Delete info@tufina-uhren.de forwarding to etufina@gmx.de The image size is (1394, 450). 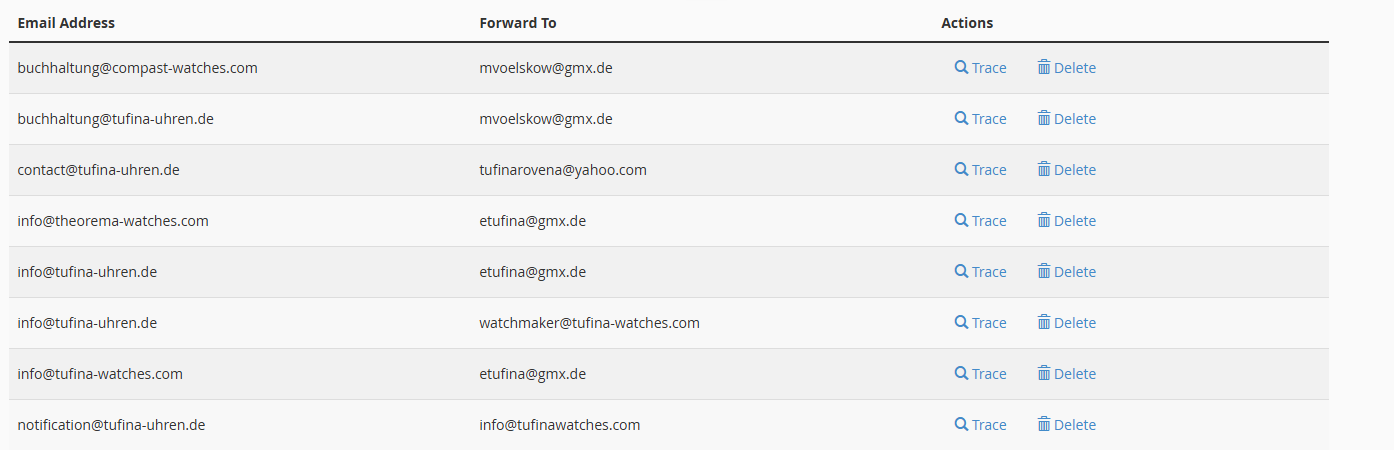pos(1066,272)
